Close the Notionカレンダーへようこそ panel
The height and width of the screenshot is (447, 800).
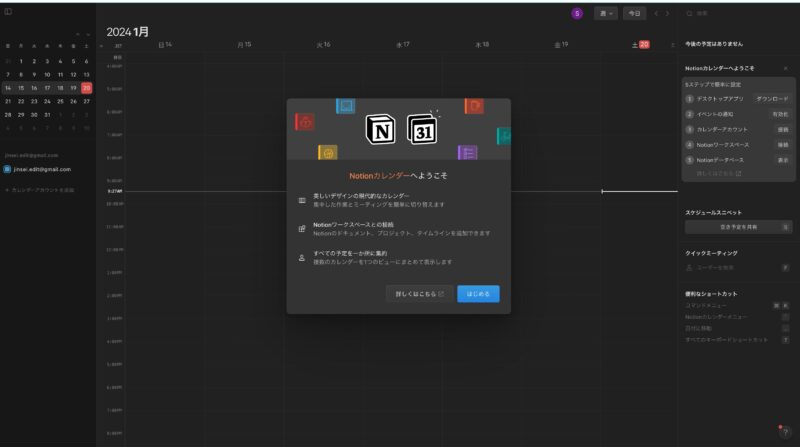(x=786, y=68)
